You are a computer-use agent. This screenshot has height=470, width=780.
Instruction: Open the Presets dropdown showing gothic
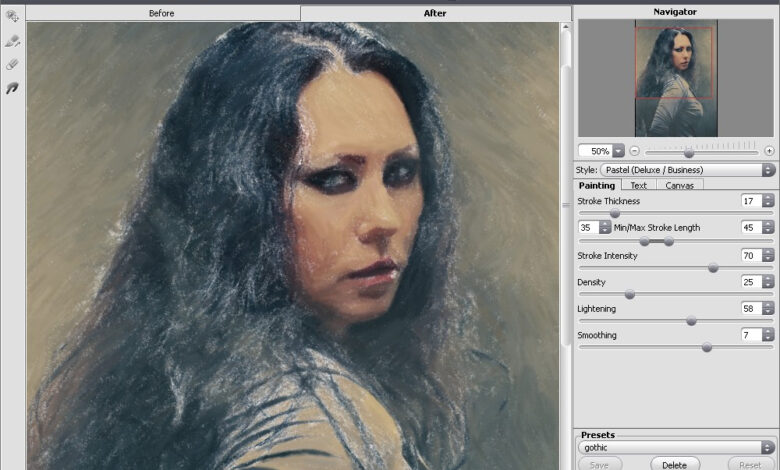point(768,448)
